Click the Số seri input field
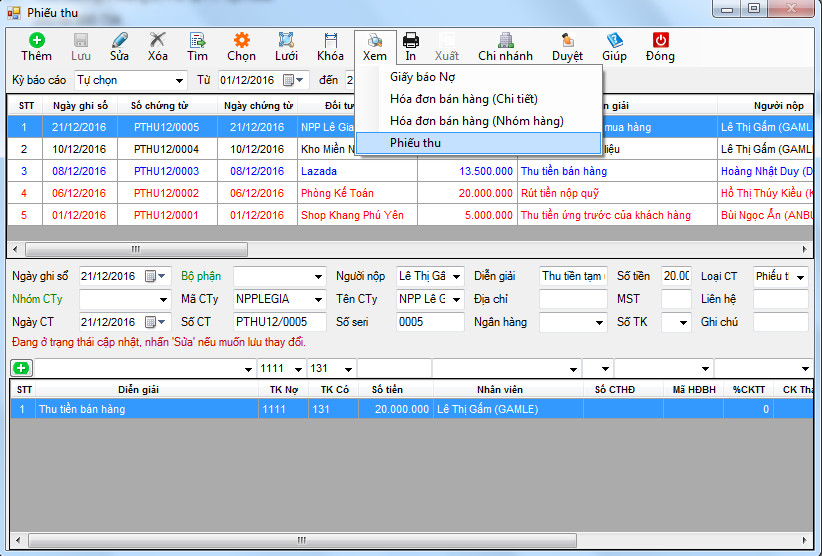Viewport: 822px width, 556px height. (x=430, y=322)
